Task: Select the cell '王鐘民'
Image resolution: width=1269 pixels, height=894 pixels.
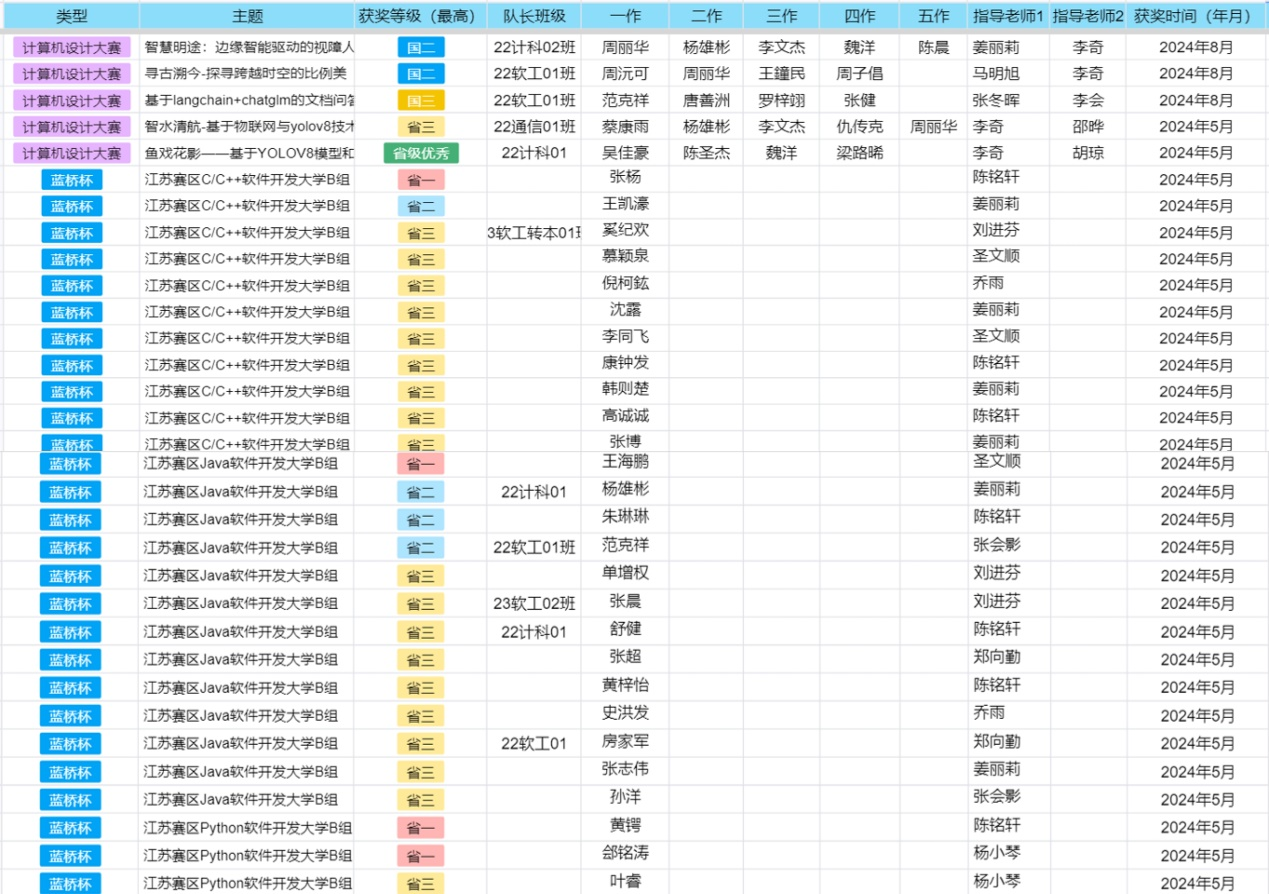Action: click(781, 73)
